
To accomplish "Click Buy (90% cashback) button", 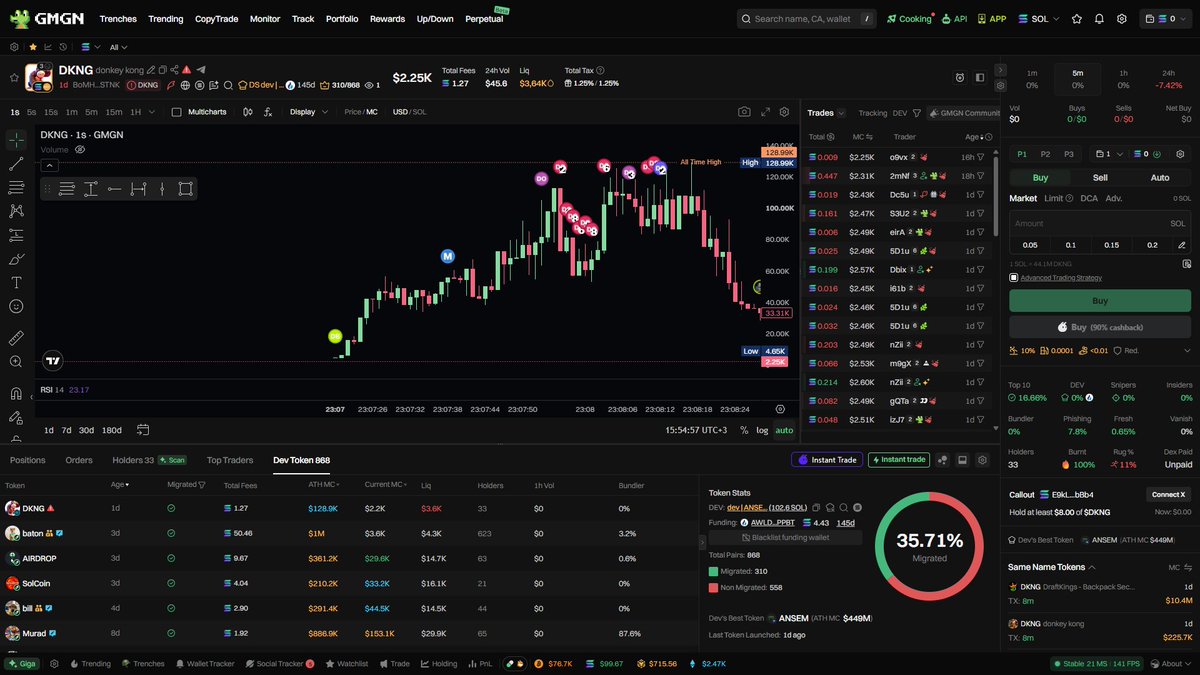I will click(1099, 327).
